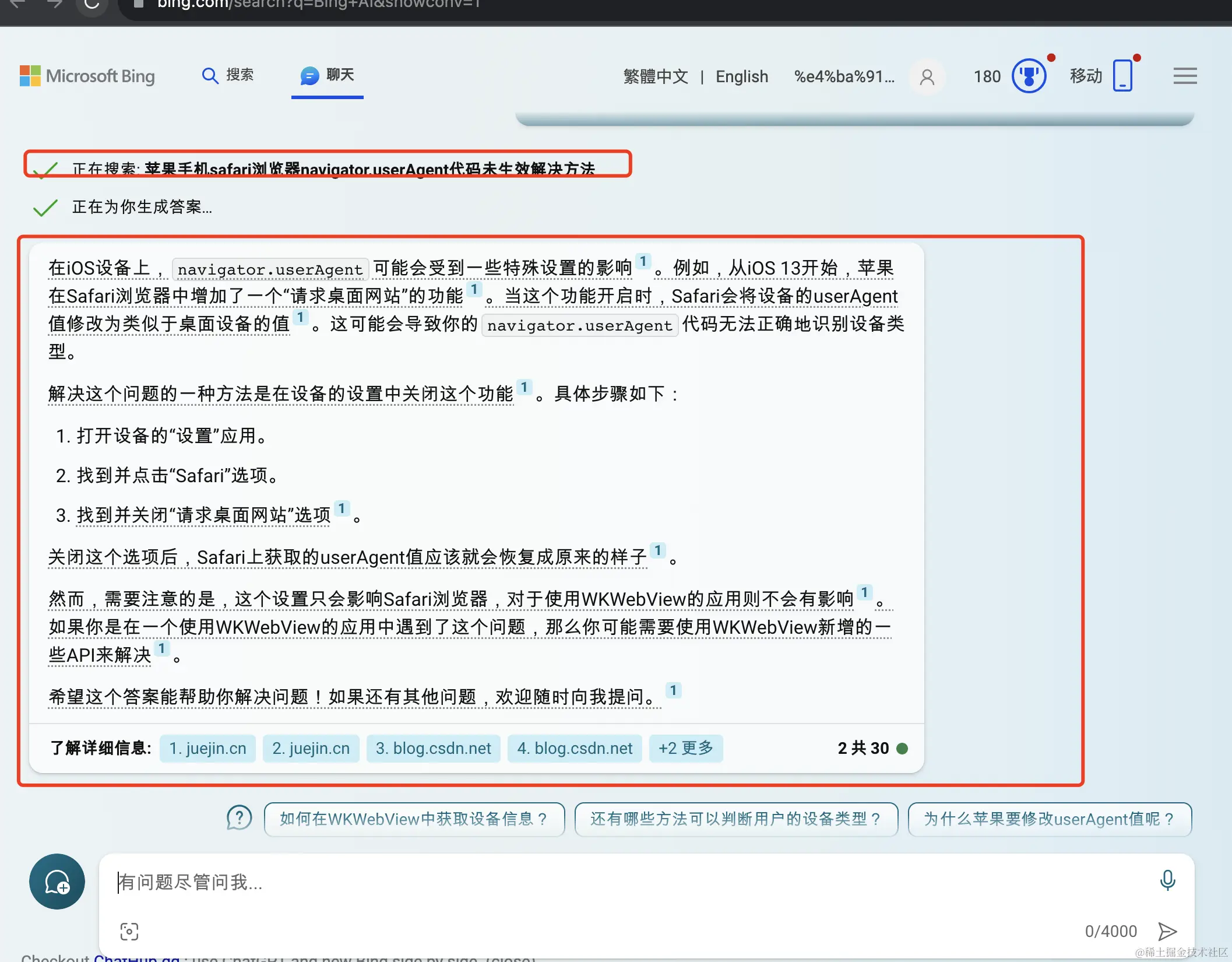The image size is (1232, 962).
Task: Click the Microsoft Bing logo
Action: coord(87,76)
